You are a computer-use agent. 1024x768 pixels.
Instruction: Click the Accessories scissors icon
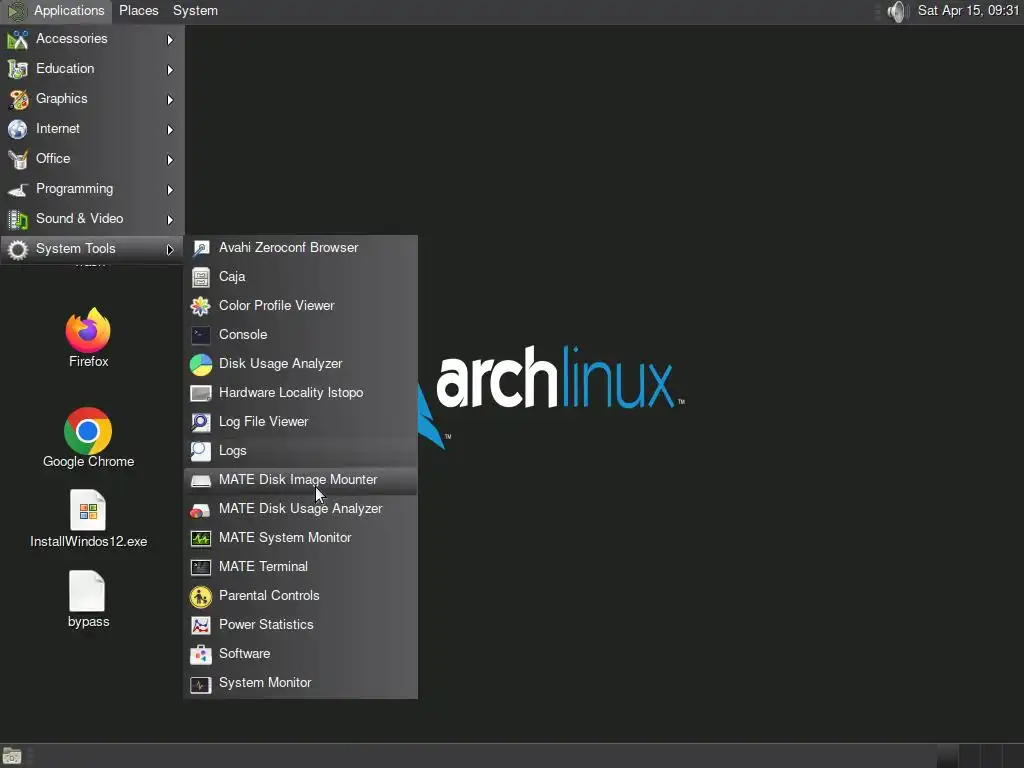click(18, 39)
